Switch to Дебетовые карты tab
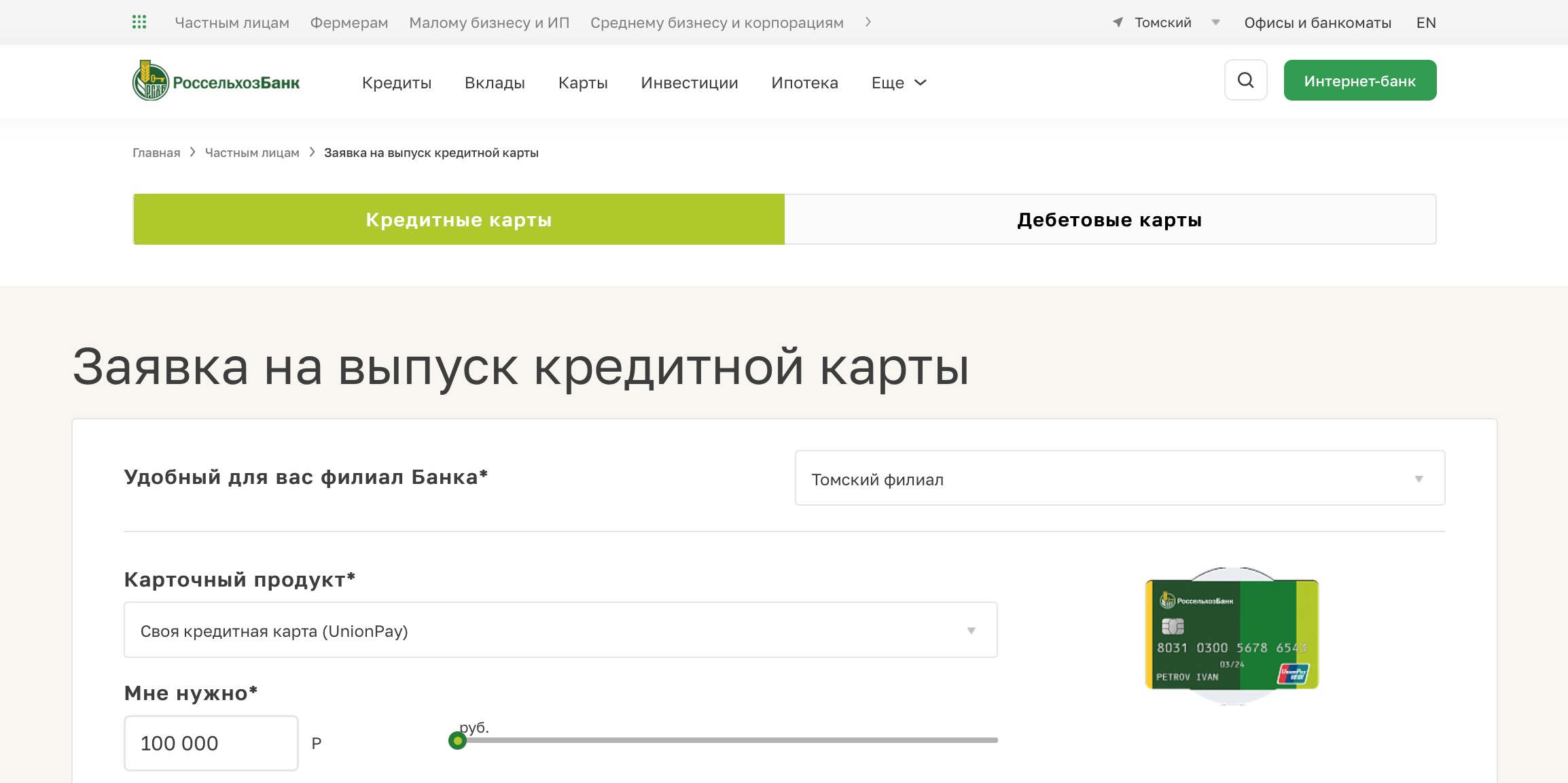 point(1110,220)
